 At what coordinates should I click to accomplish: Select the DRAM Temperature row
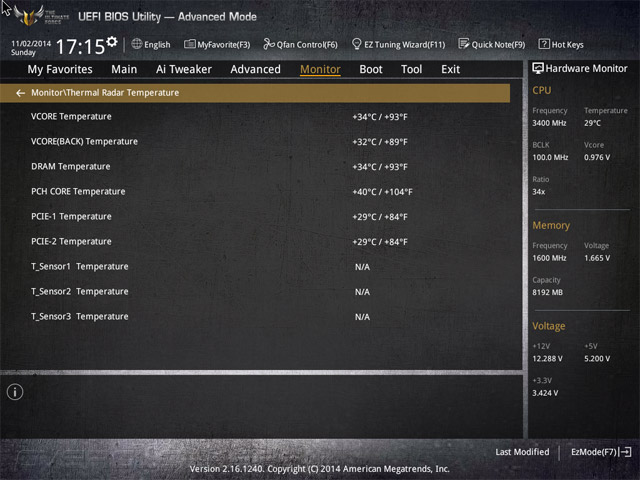pyautogui.click(x=255, y=167)
